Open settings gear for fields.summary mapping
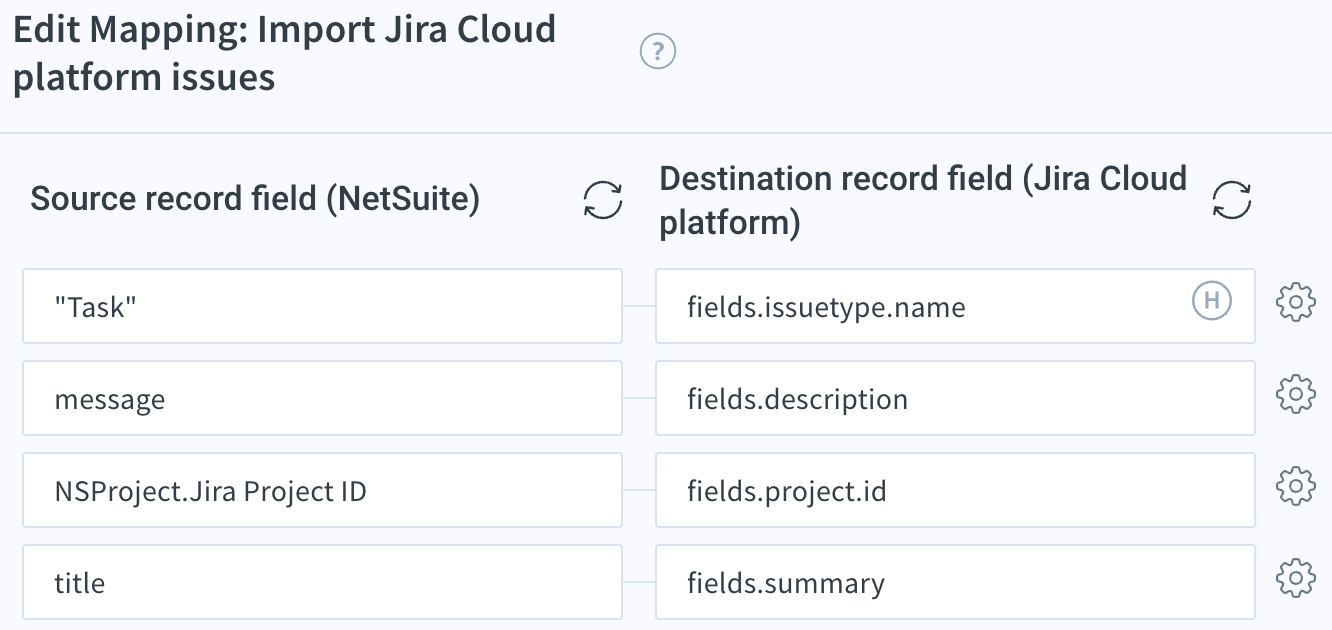Screen dimensions: 1332x630 coord(1296,577)
